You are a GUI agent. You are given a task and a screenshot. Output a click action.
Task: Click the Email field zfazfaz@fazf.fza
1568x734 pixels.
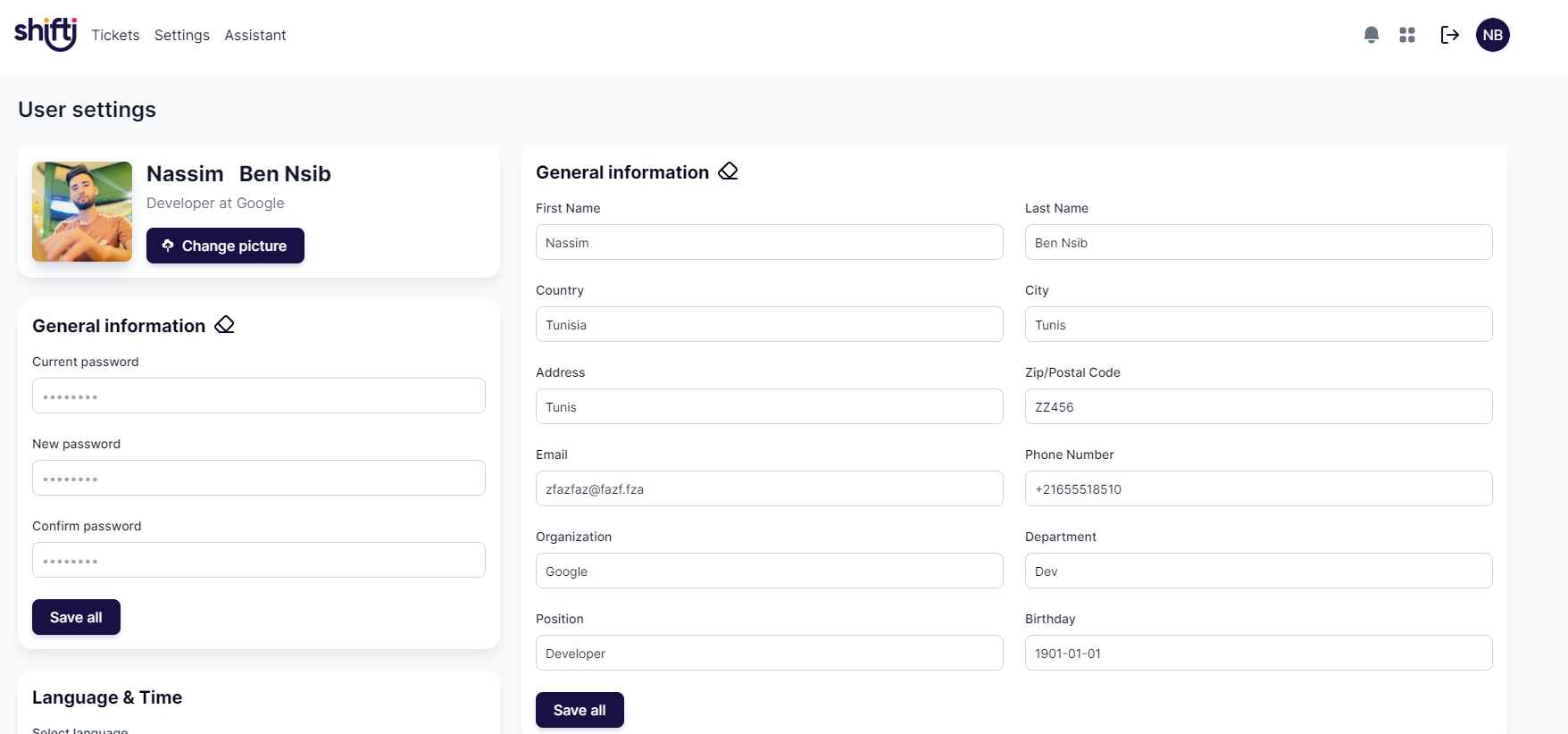pos(770,488)
